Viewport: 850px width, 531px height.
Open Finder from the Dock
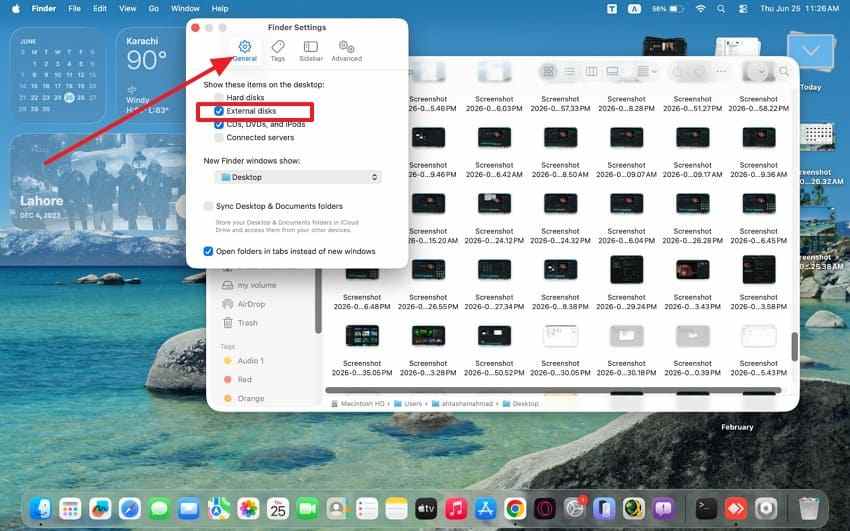pyautogui.click(x=41, y=509)
